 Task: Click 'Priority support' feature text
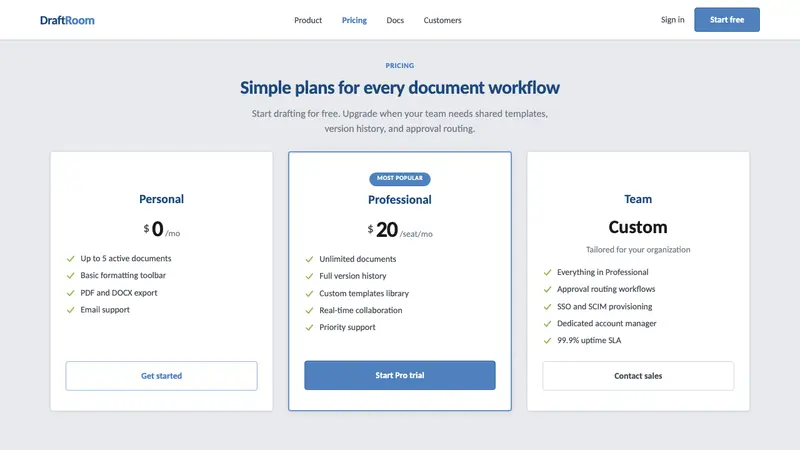(x=347, y=328)
